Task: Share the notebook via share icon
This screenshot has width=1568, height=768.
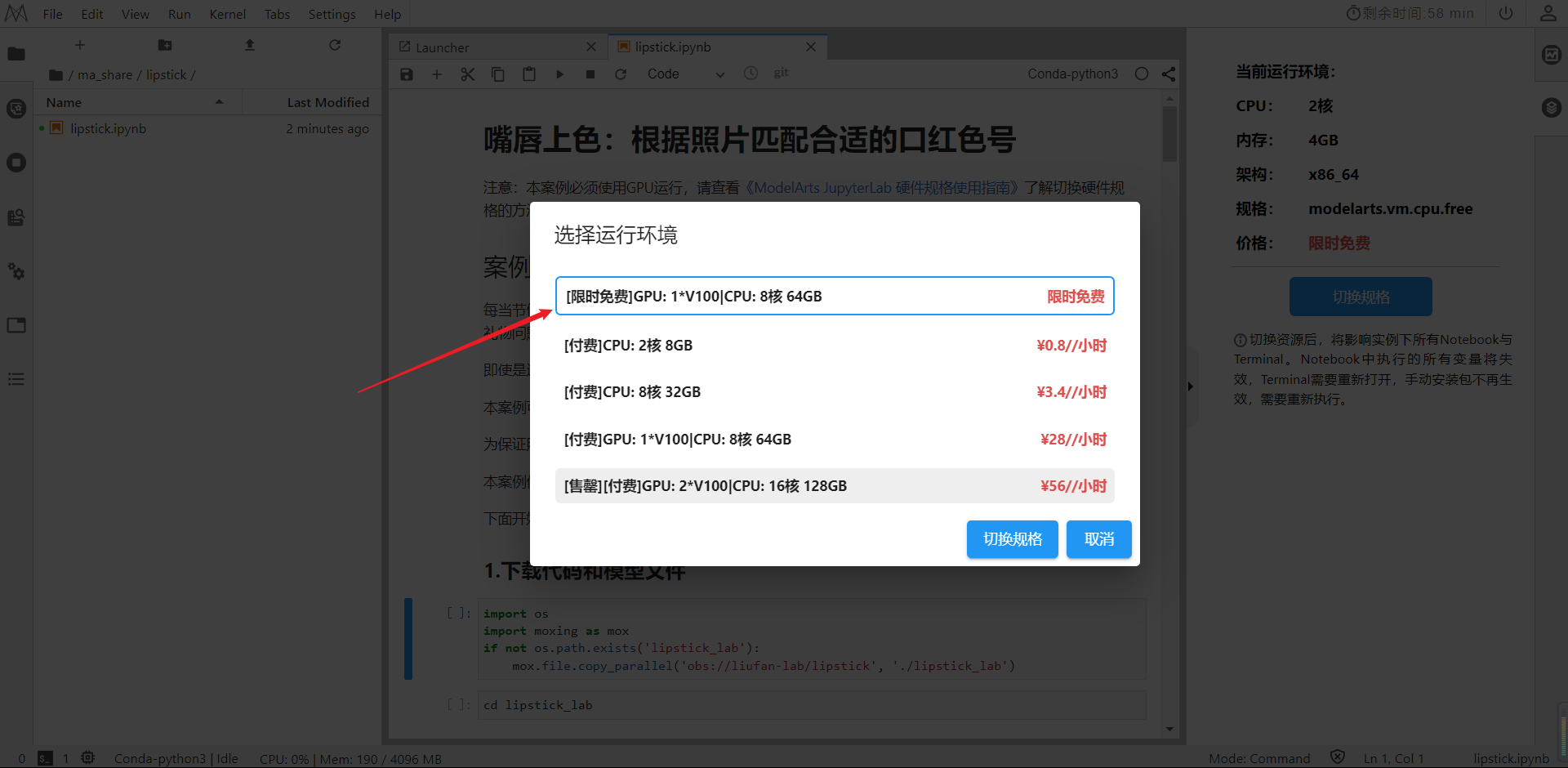Action: tap(1169, 74)
